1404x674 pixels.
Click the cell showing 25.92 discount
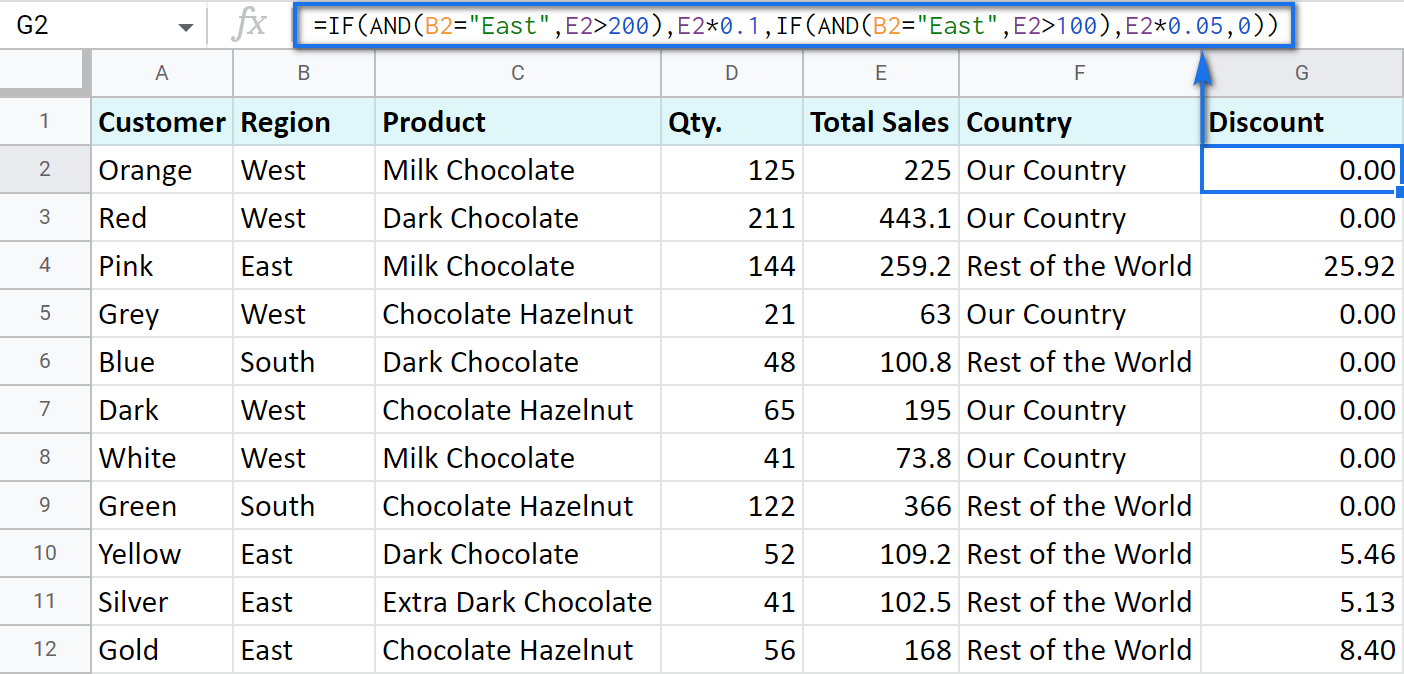click(1300, 265)
